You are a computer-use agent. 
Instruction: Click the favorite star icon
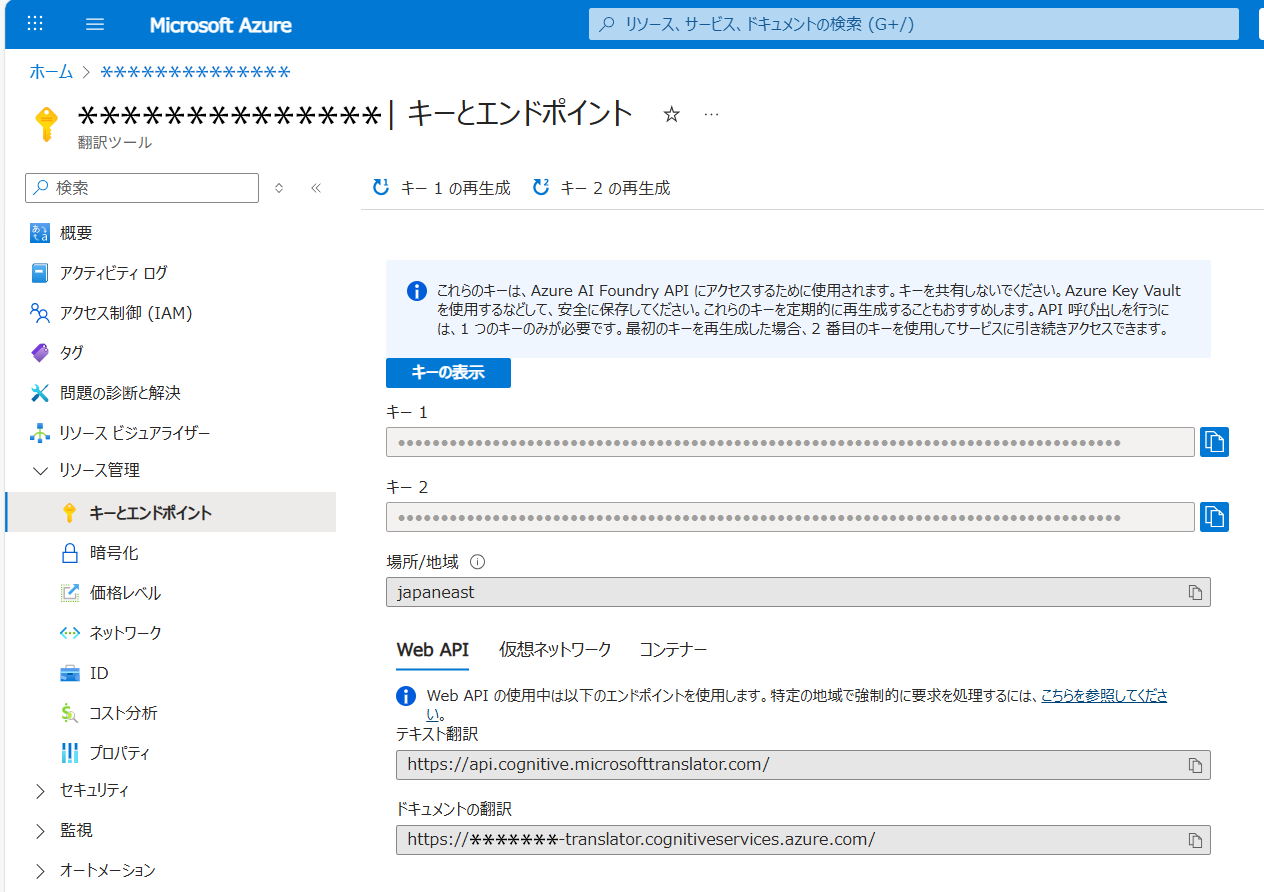coord(672,115)
